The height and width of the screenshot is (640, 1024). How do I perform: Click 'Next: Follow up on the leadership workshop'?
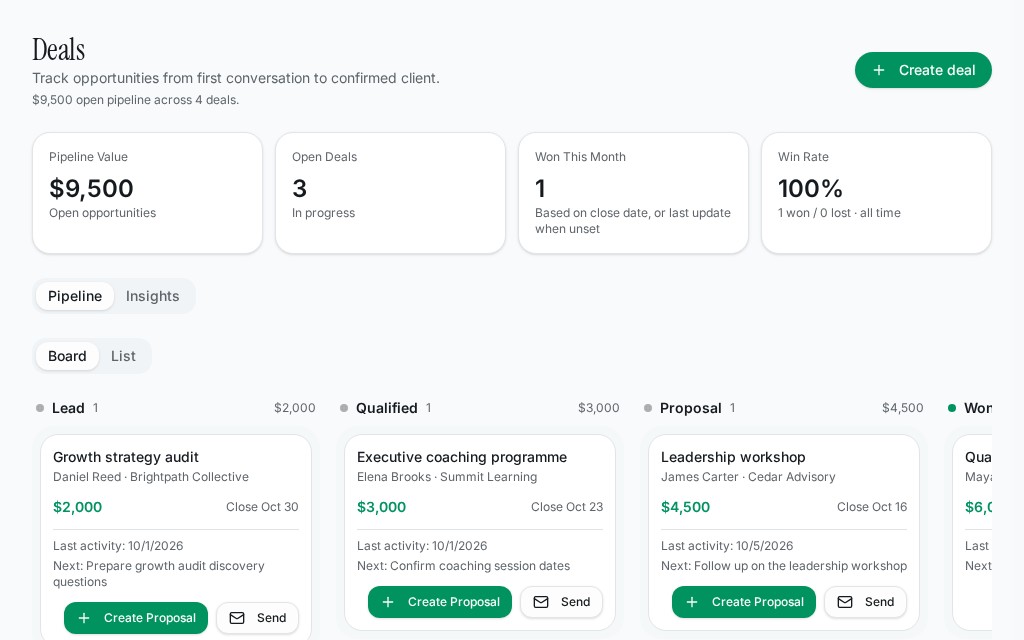[784, 566]
